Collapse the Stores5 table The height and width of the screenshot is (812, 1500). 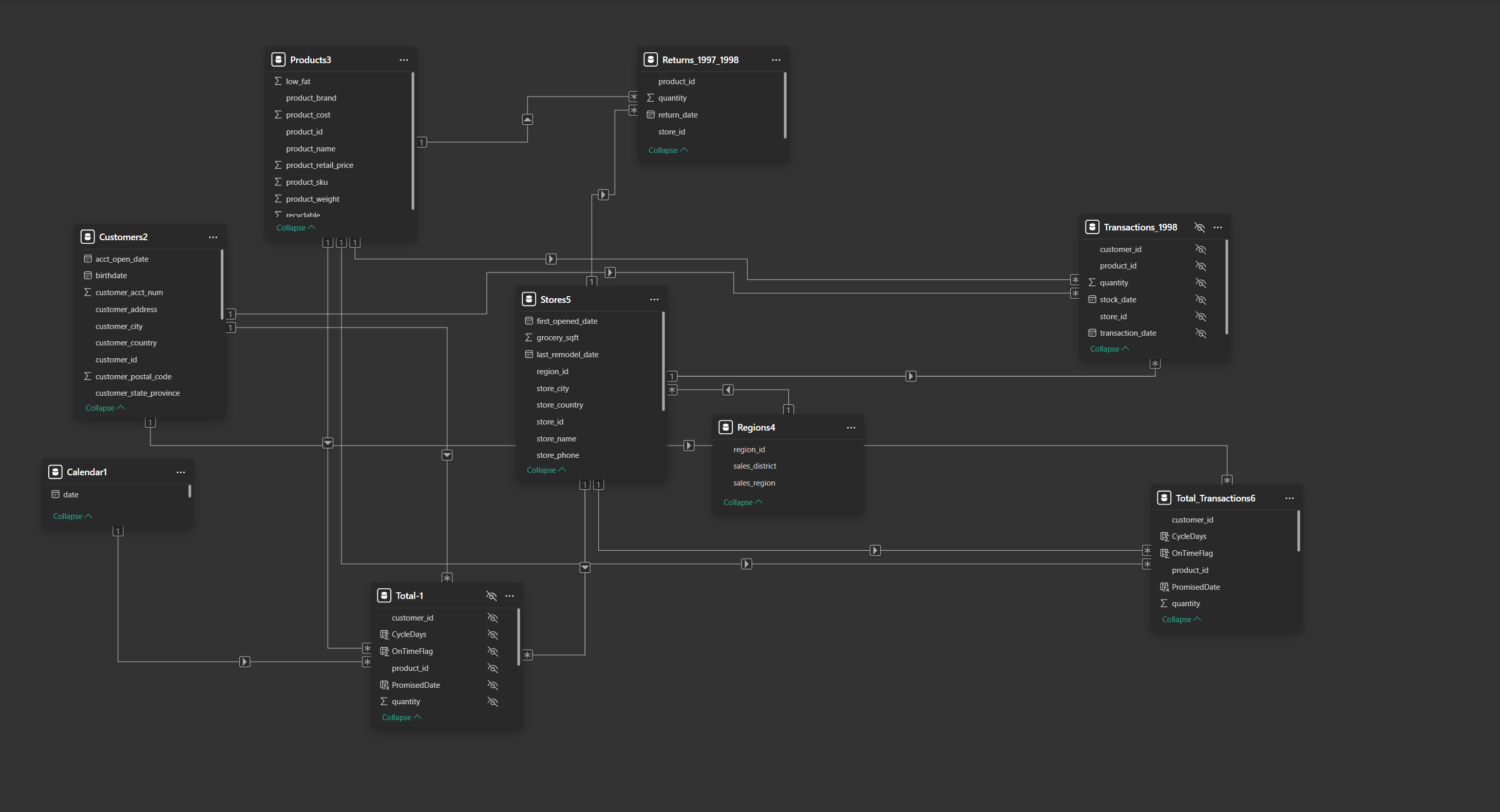(546, 470)
